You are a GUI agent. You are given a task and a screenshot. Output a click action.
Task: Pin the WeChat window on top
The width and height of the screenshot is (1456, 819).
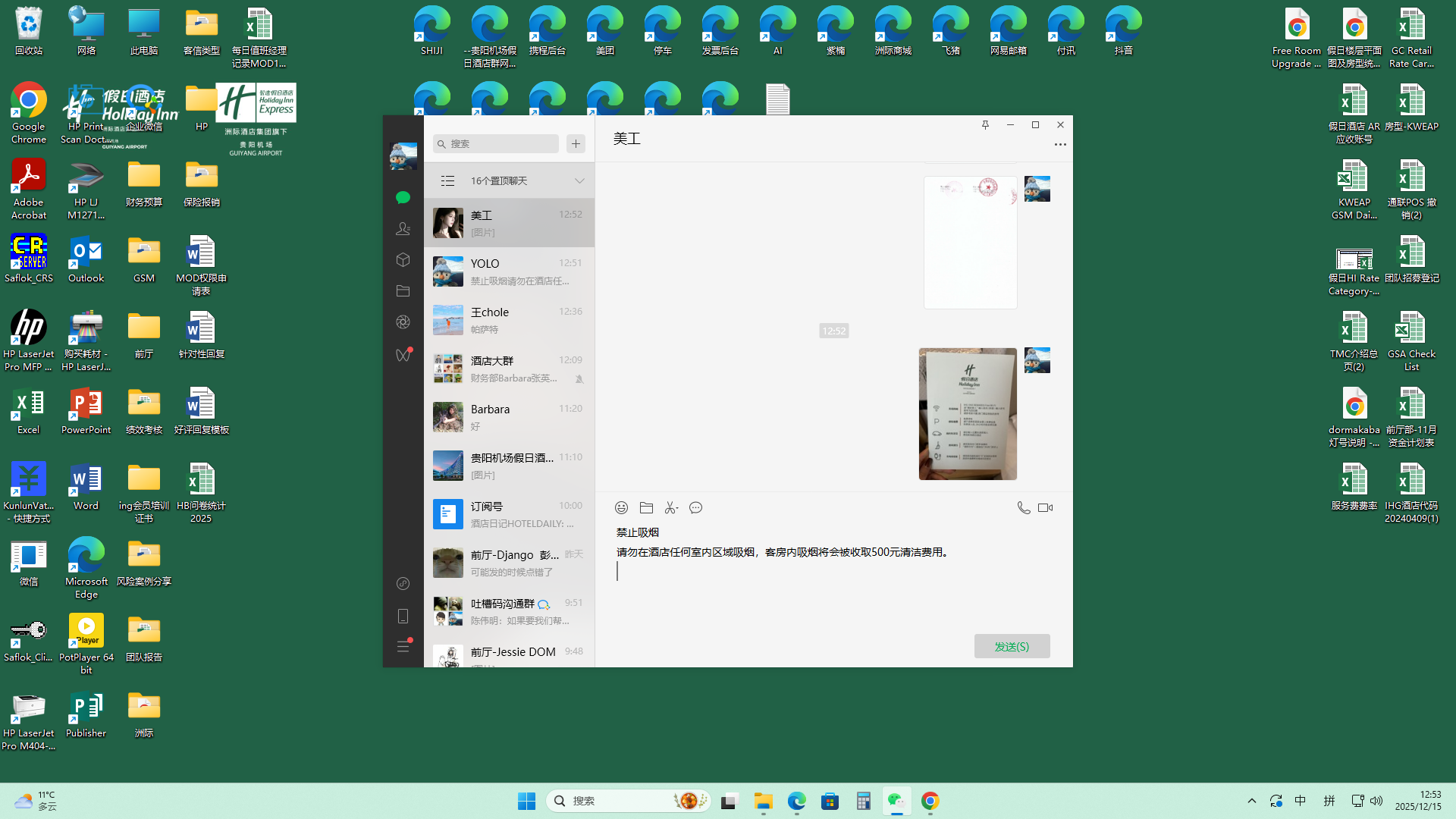point(985,125)
